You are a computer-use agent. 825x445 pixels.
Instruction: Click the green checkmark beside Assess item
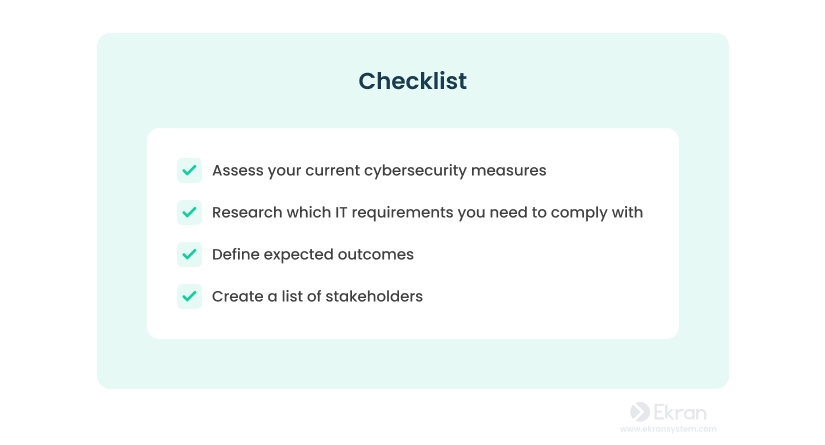pos(189,170)
